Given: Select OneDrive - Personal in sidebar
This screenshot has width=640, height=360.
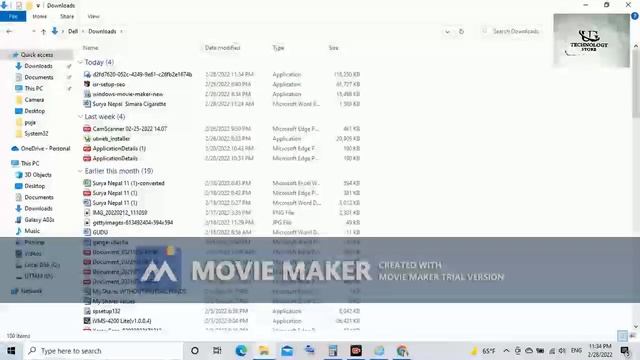Looking at the screenshot, I should (x=45, y=149).
